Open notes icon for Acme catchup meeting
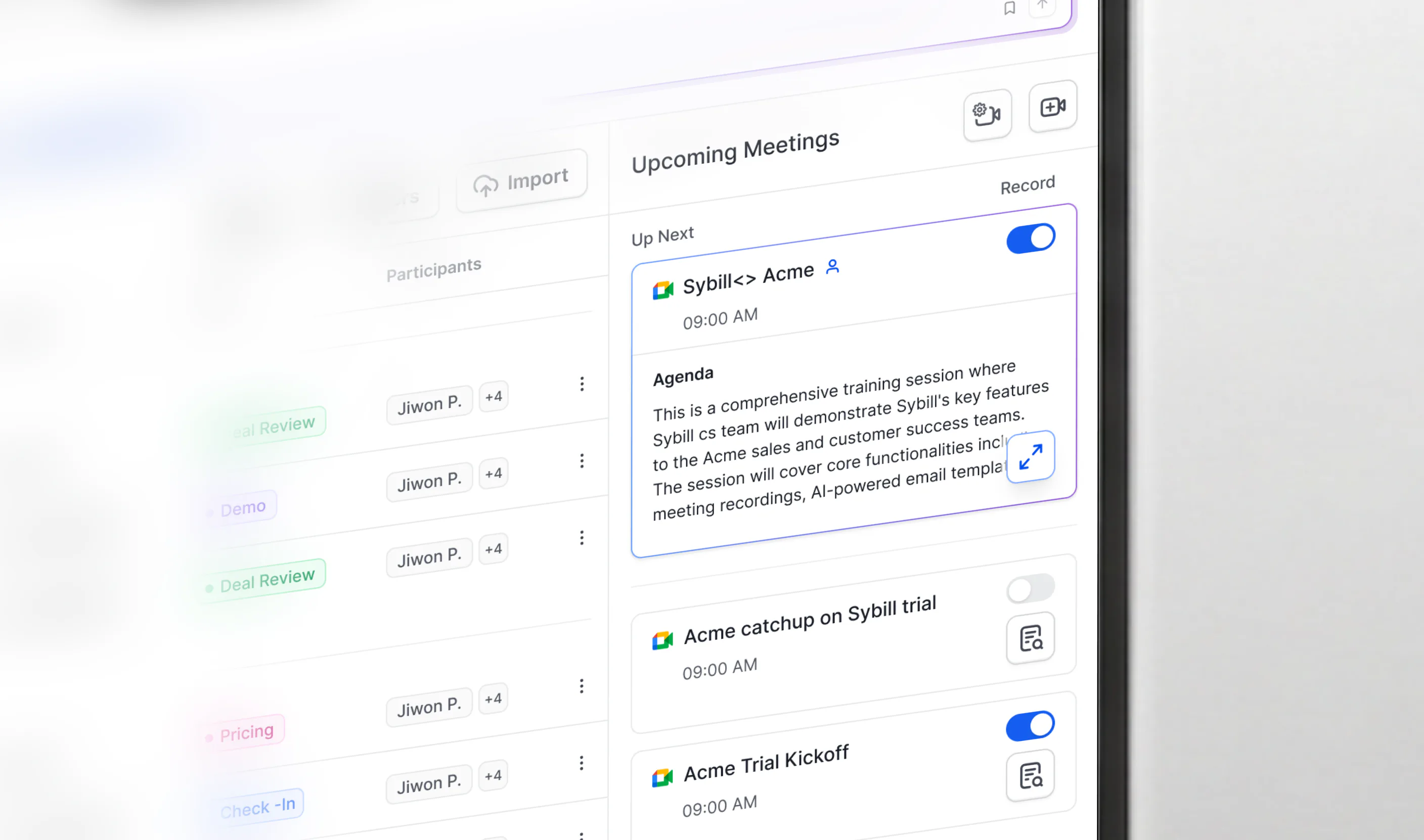 pyautogui.click(x=1031, y=638)
